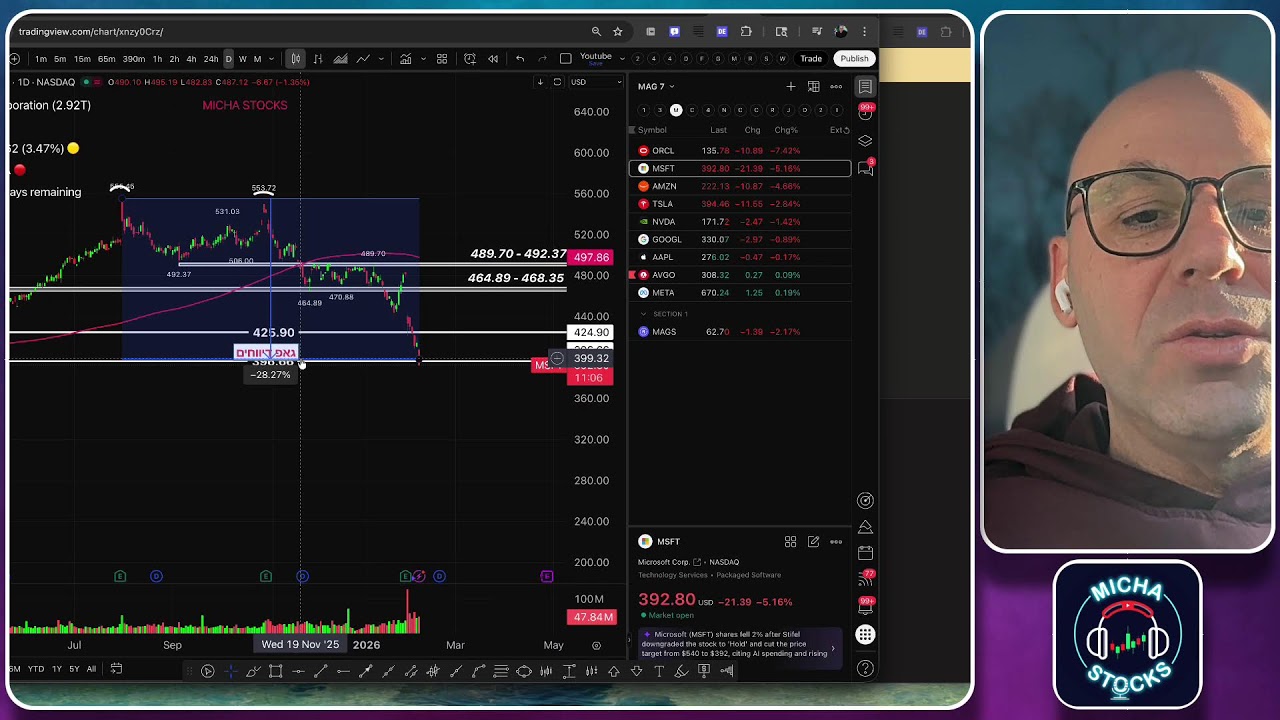Toggle the fullscreen layout square checkbox

tap(566, 59)
